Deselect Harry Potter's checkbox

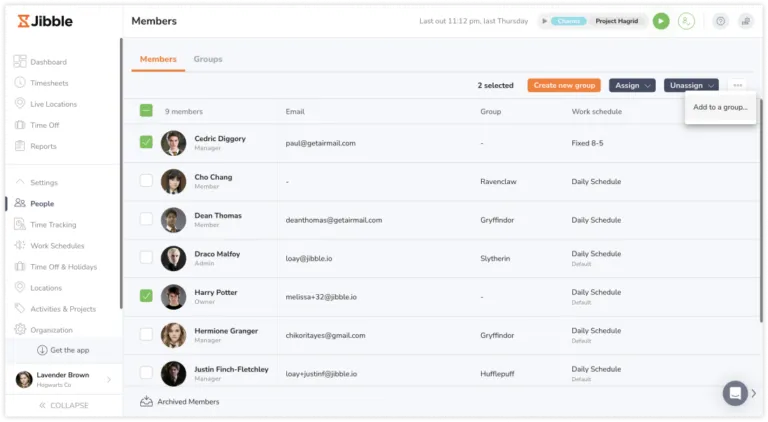click(146, 296)
